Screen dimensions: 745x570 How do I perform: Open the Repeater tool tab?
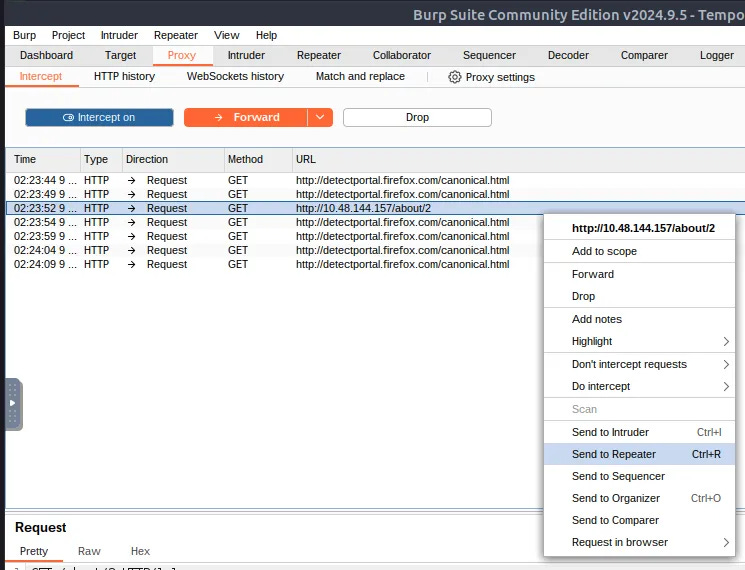coord(319,56)
